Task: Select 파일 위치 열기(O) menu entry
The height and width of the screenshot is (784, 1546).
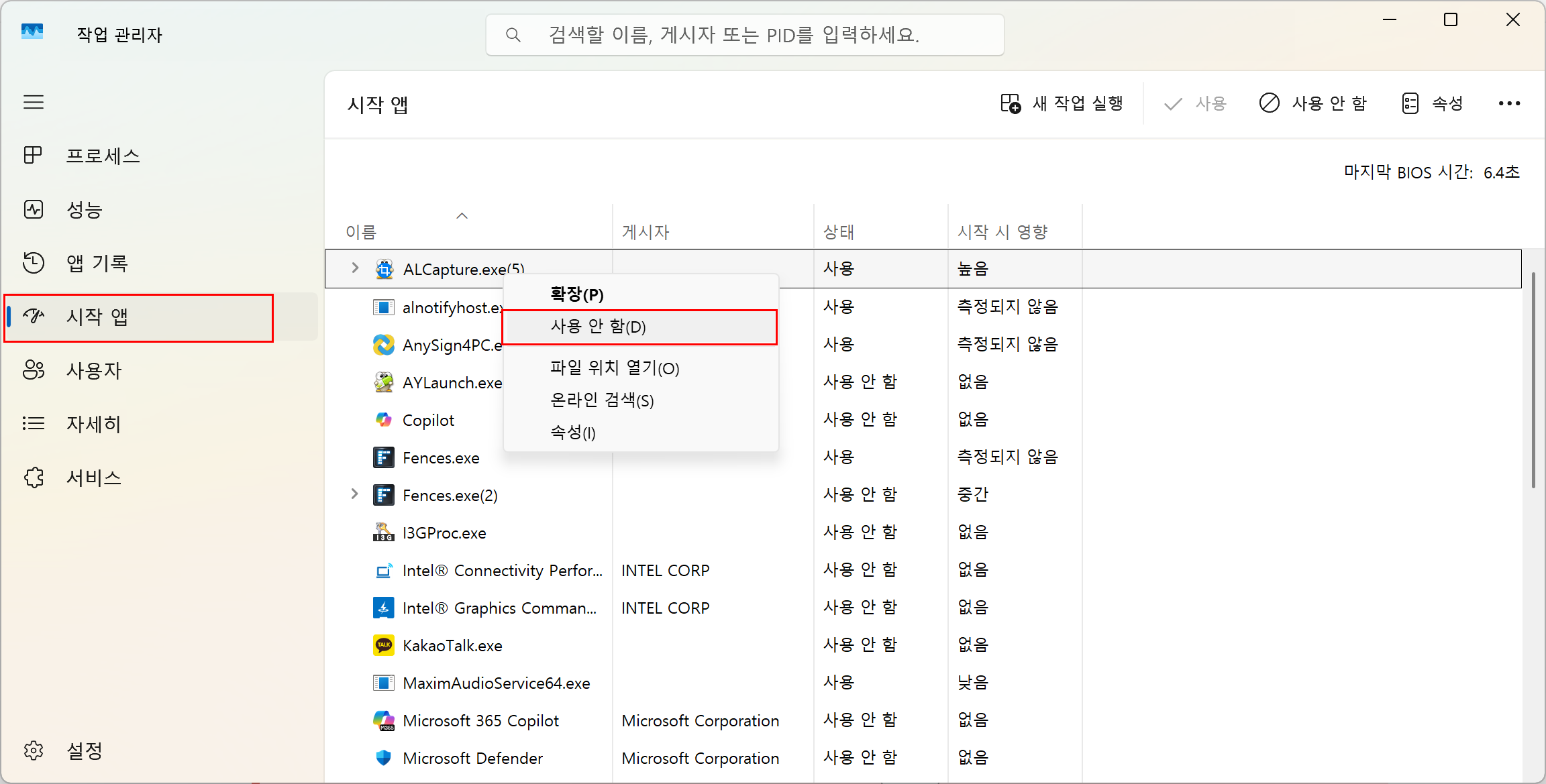Action: pyautogui.click(x=614, y=368)
